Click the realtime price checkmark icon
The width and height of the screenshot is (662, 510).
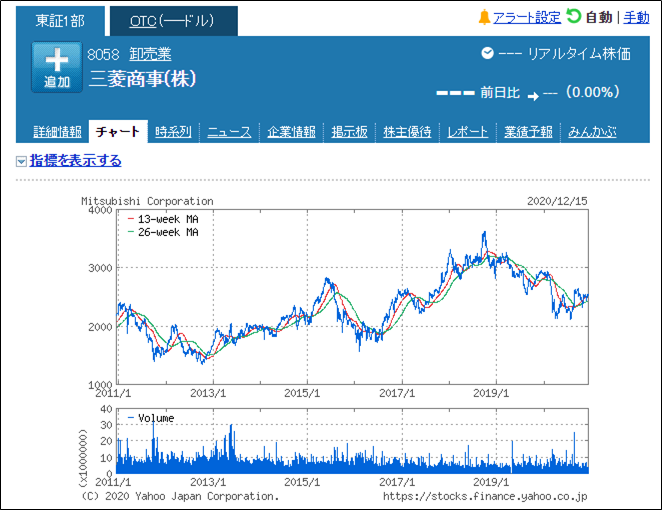click(487, 53)
